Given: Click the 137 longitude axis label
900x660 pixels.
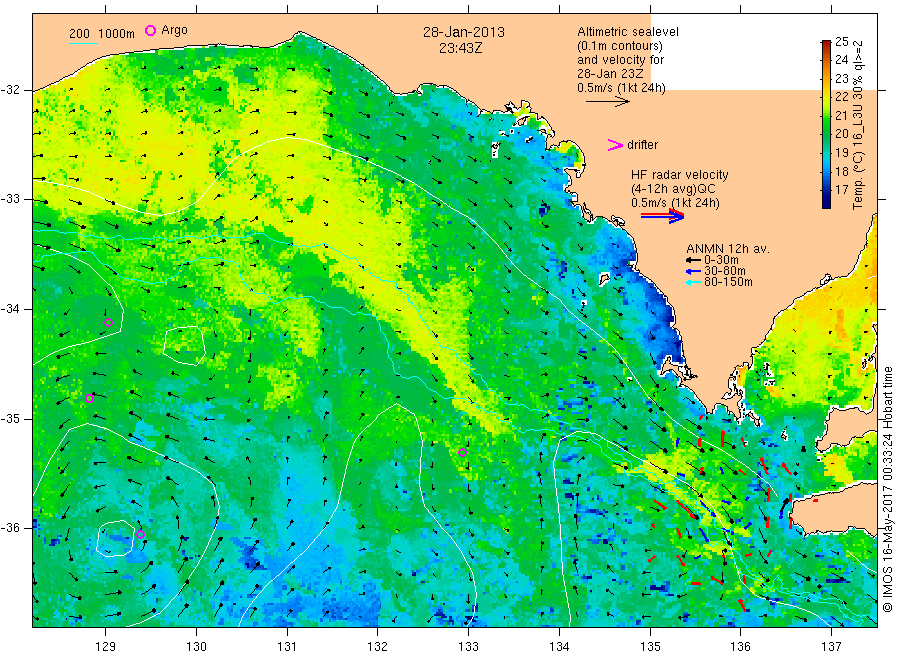Looking at the screenshot, I should 831,646.
